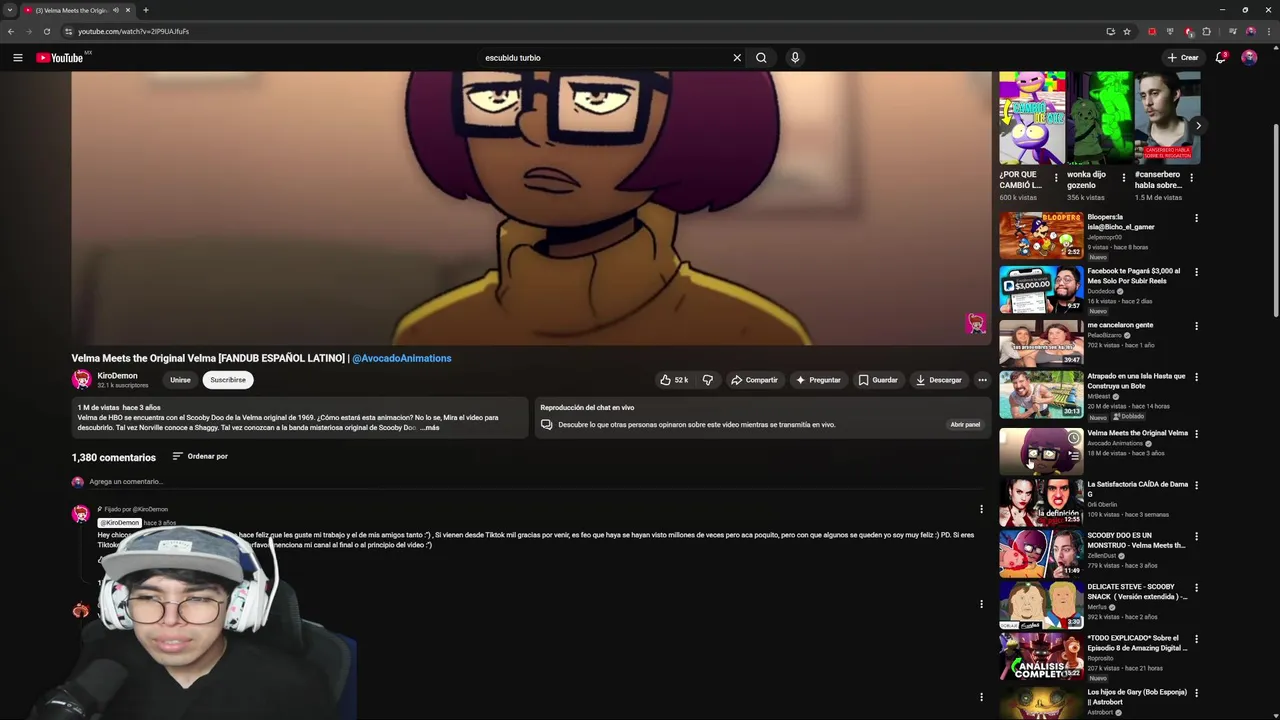This screenshot has height=720, width=1280.
Task: Open browser media controls icon
Action: (x=1231, y=31)
